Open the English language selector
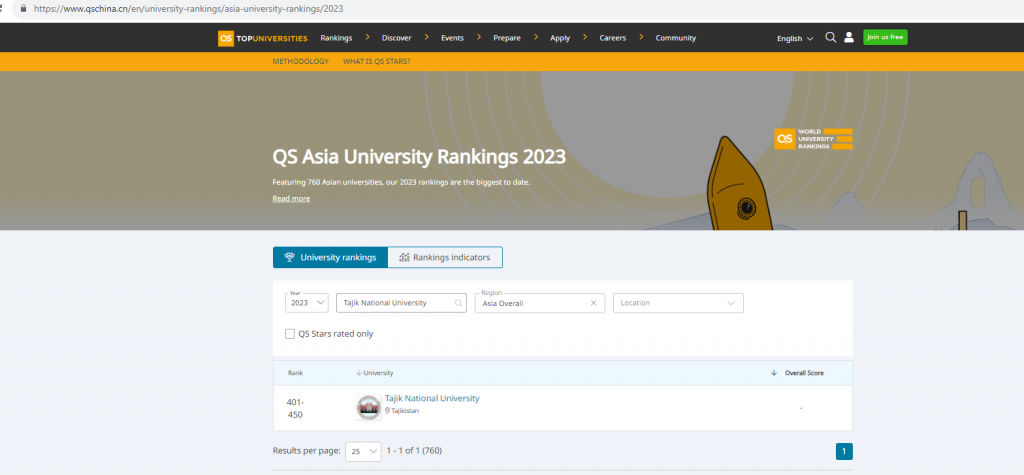Viewport: 1024px width, 475px height. pyautogui.click(x=795, y=39)
